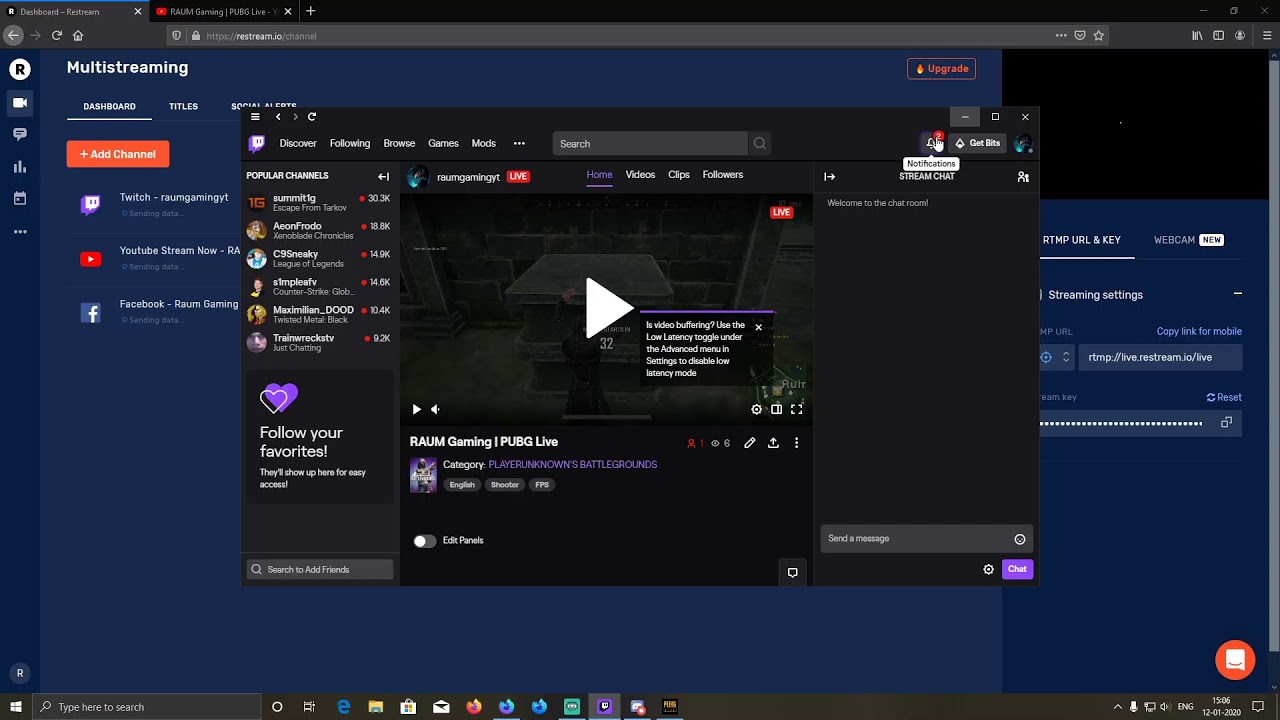Viewport: 1280px width, 720px height.
Task: Click the Search to Add Friends field
Action: point(320,570)
